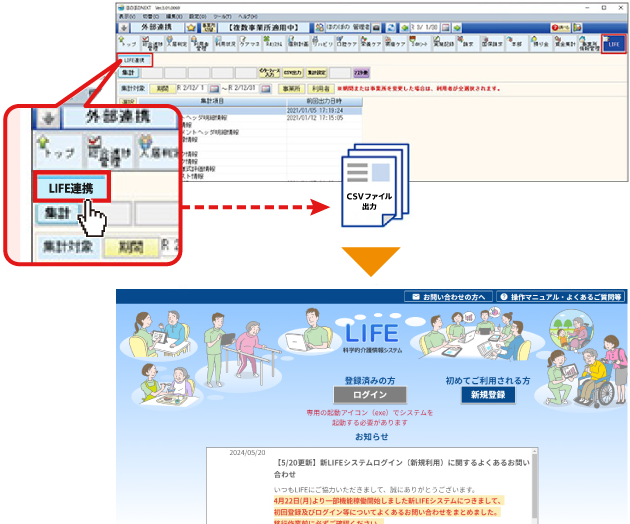Open the ケアマネ toolbar icon
The width and height of the screenshot is (630, 524).
point(250,43)
